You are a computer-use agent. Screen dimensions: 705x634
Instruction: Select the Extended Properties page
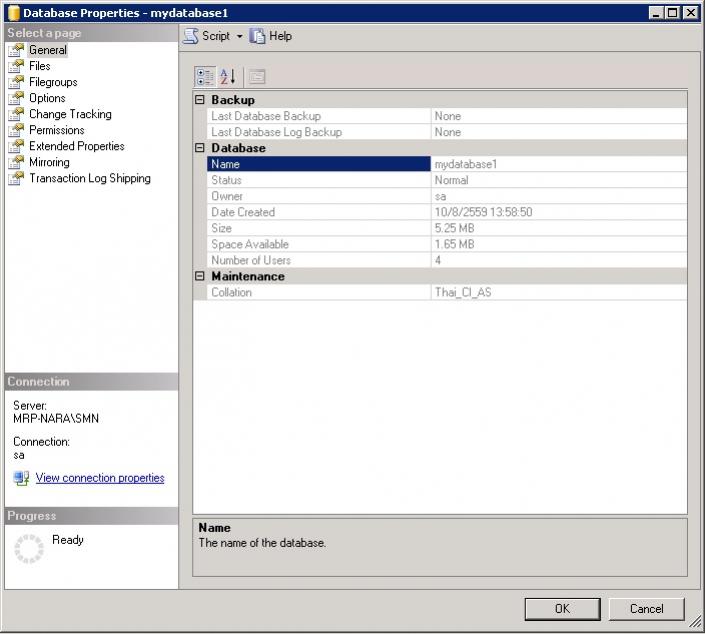(x=76, y=146)
